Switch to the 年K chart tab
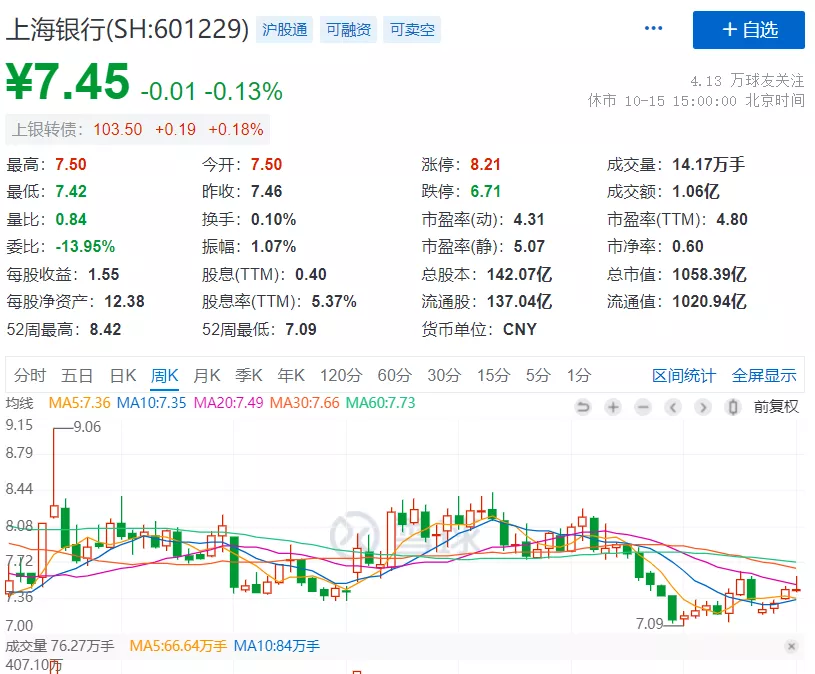This screenshot has height=674, width=815. (291, 375)
